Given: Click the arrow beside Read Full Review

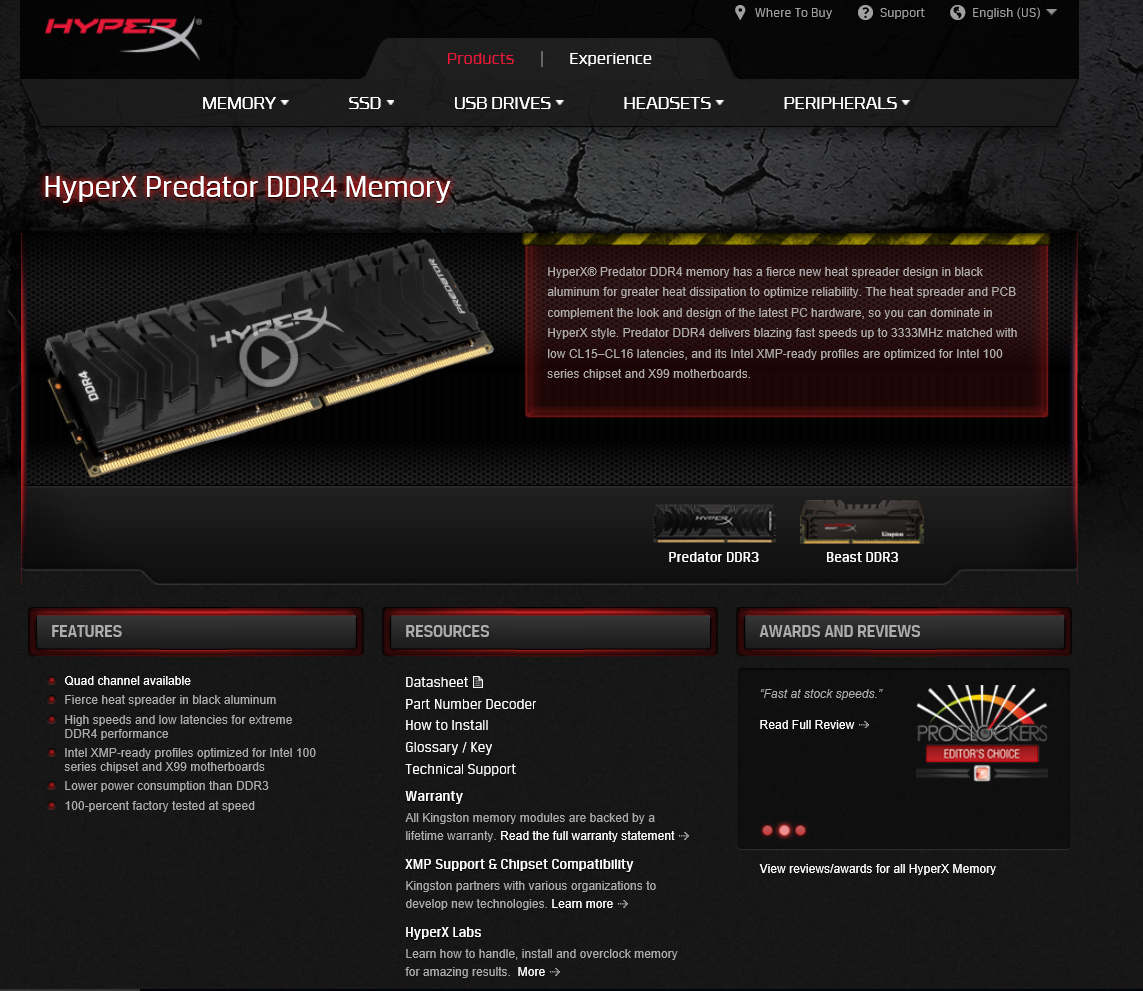Looking at the screenshot, I should (x=864, y=725).
